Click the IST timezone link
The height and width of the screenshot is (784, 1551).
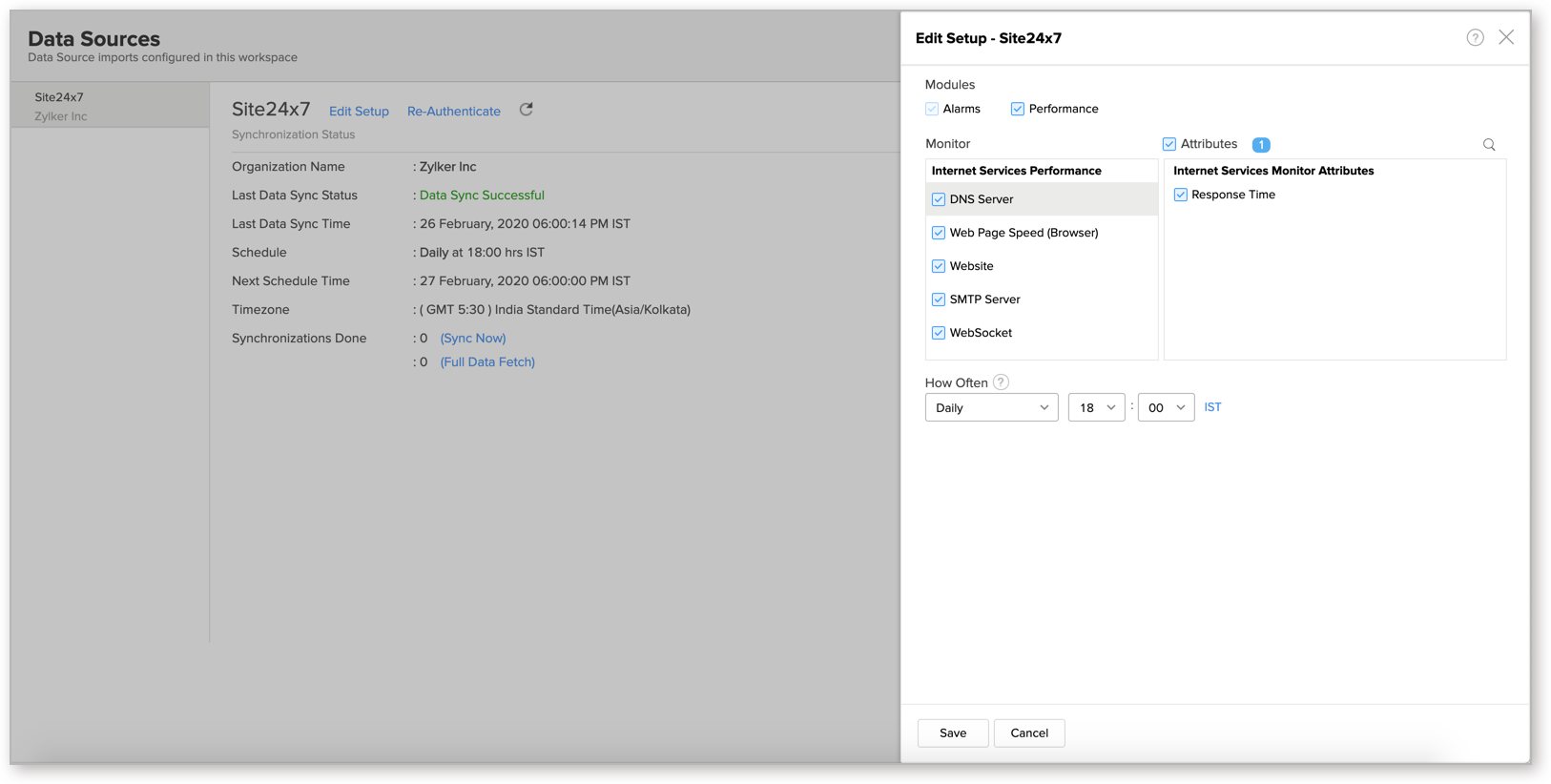point(1212,407)
